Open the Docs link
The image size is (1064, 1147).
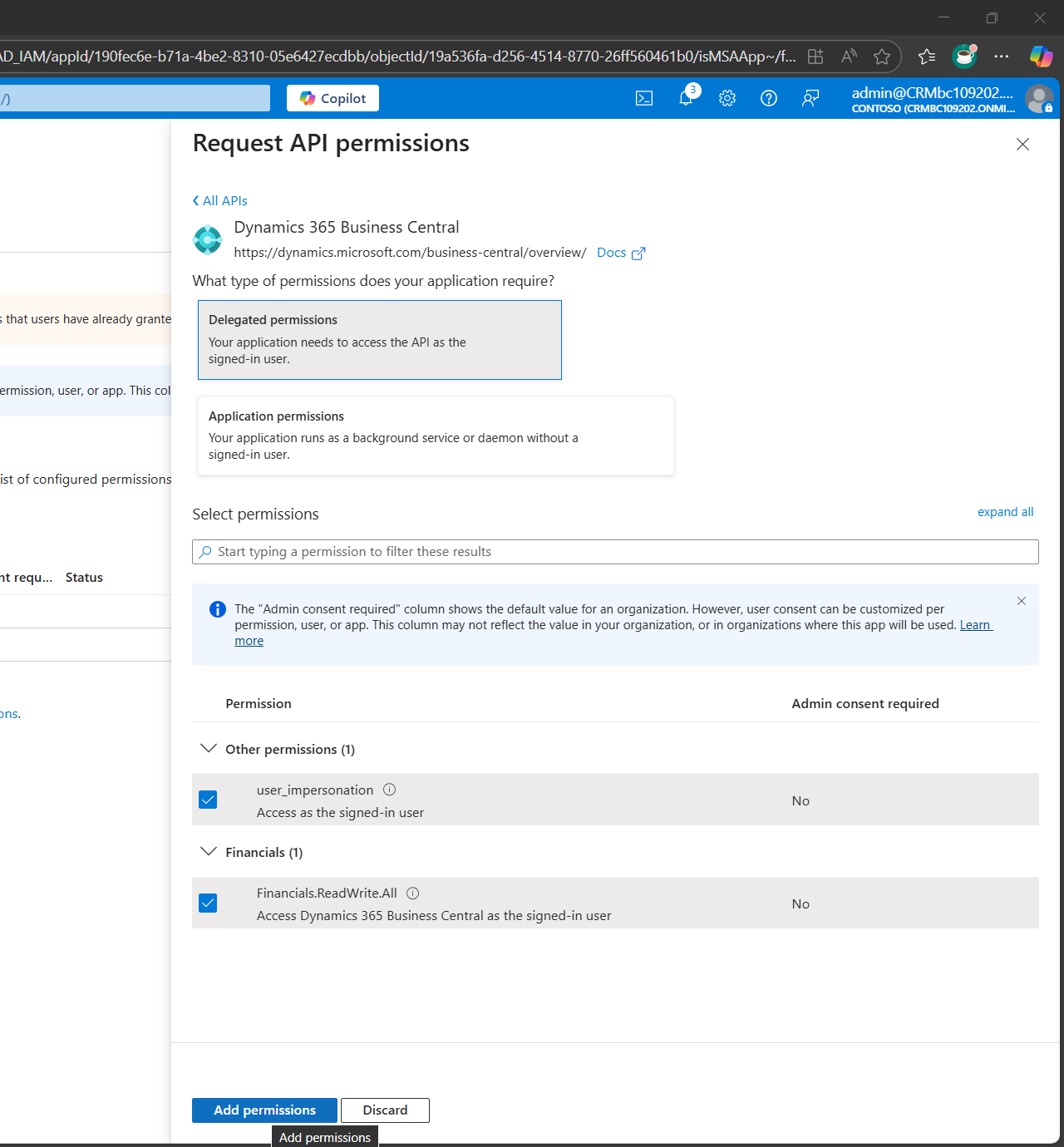click(x=621, y=253)
